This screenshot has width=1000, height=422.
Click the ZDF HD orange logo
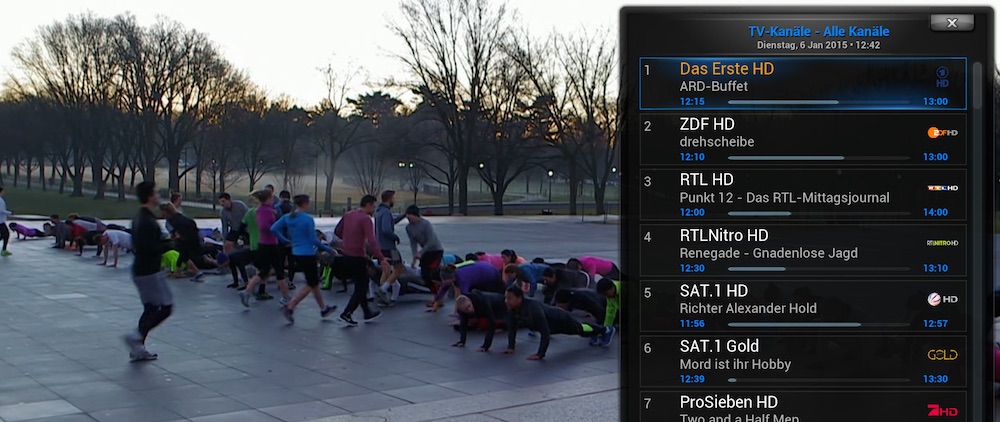tap(942, 133)
